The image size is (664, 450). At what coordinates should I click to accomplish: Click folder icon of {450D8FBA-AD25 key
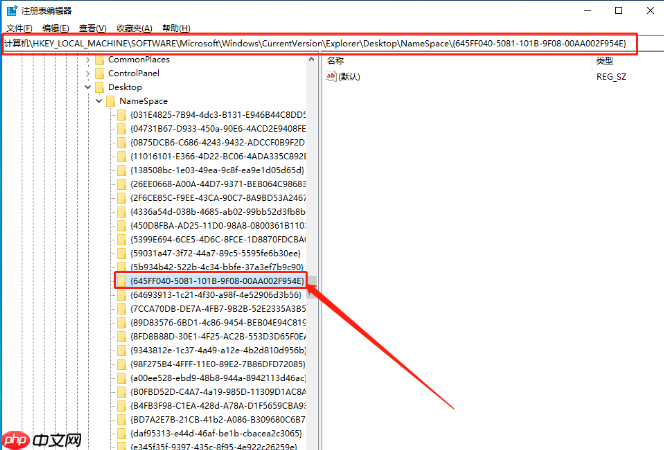point(122,226)
